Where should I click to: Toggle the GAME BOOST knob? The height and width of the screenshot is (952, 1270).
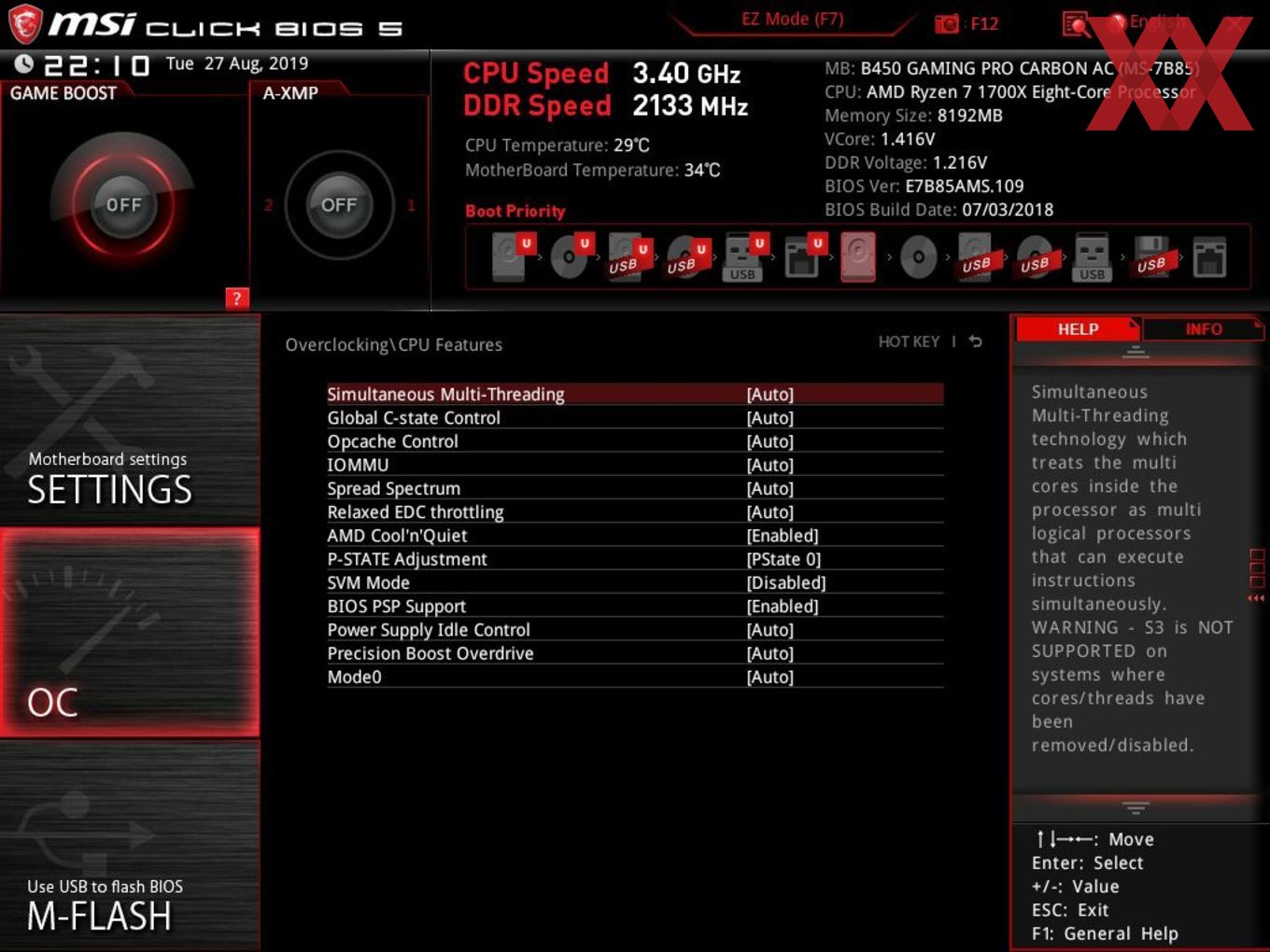[x=123, y=204]
